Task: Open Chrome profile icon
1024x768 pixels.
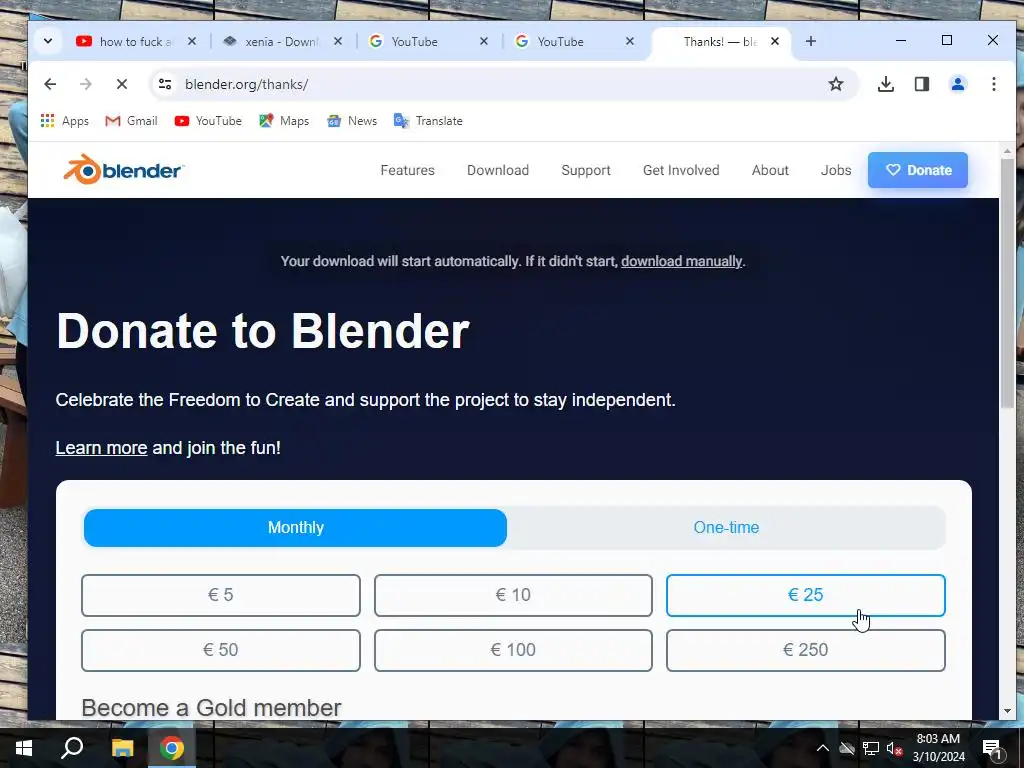Action: [x=958, y=84]
